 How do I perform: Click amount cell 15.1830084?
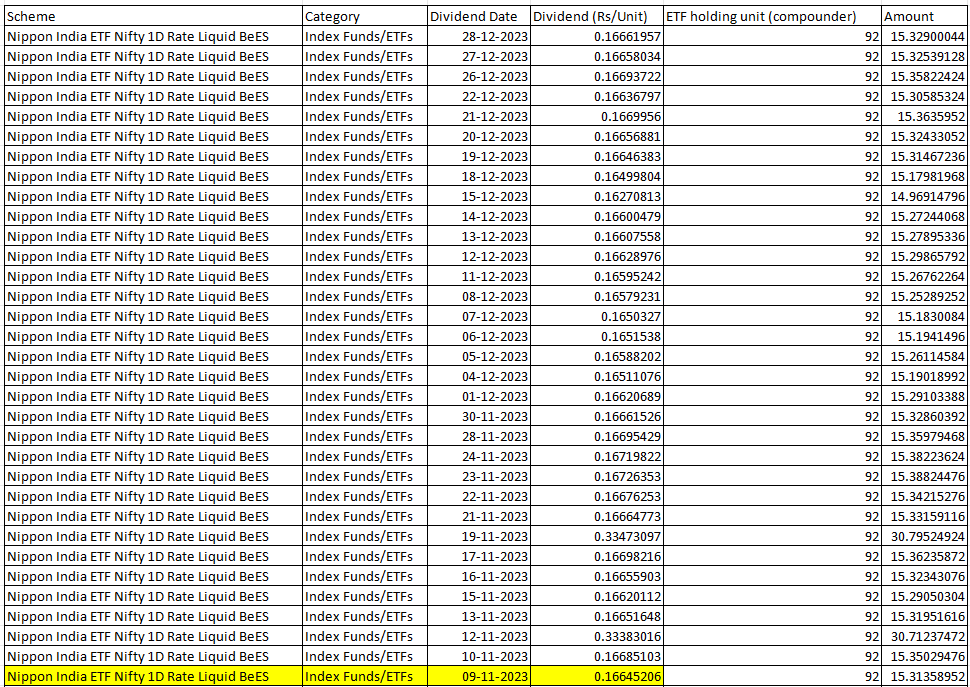click(x=924, y=317)
